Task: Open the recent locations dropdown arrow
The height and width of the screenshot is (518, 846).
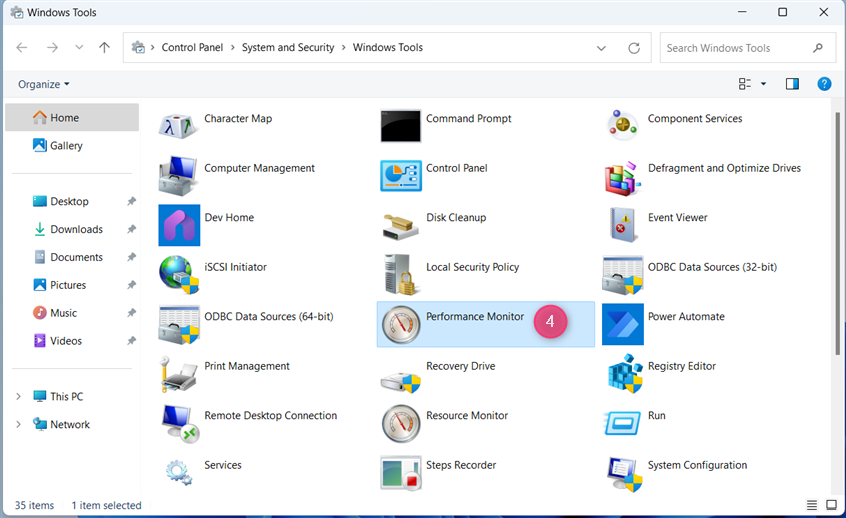Action: tap(79, 47)
